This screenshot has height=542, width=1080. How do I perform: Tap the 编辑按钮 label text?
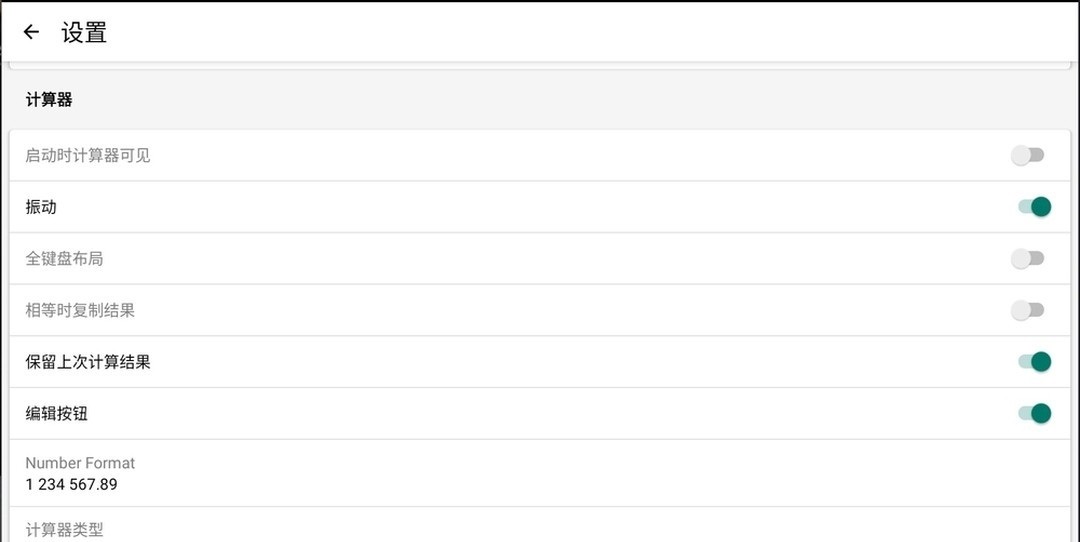pos(57,413)
